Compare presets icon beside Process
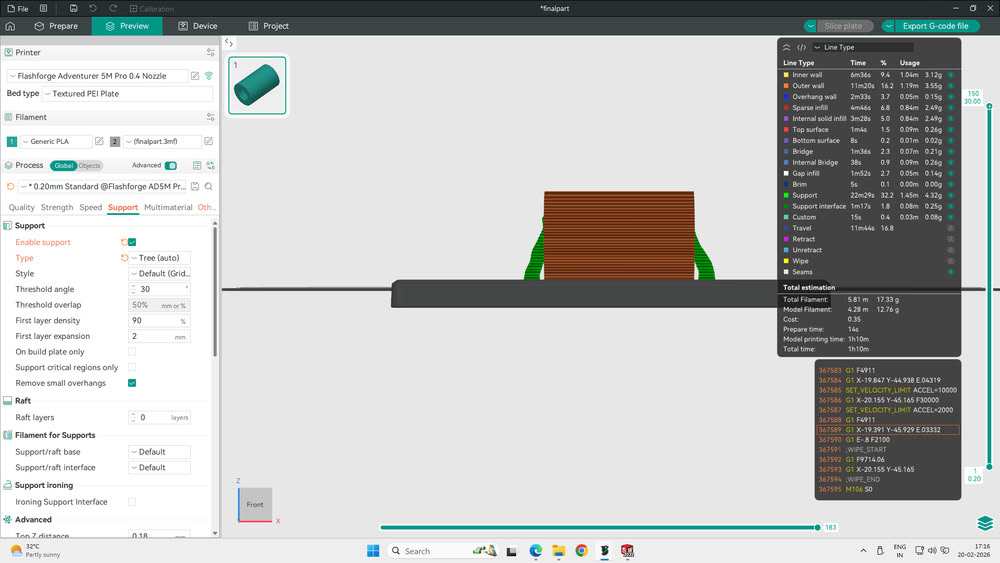Image resolution: width=1000 pixels, height=563 pixels. coord(210,165)
